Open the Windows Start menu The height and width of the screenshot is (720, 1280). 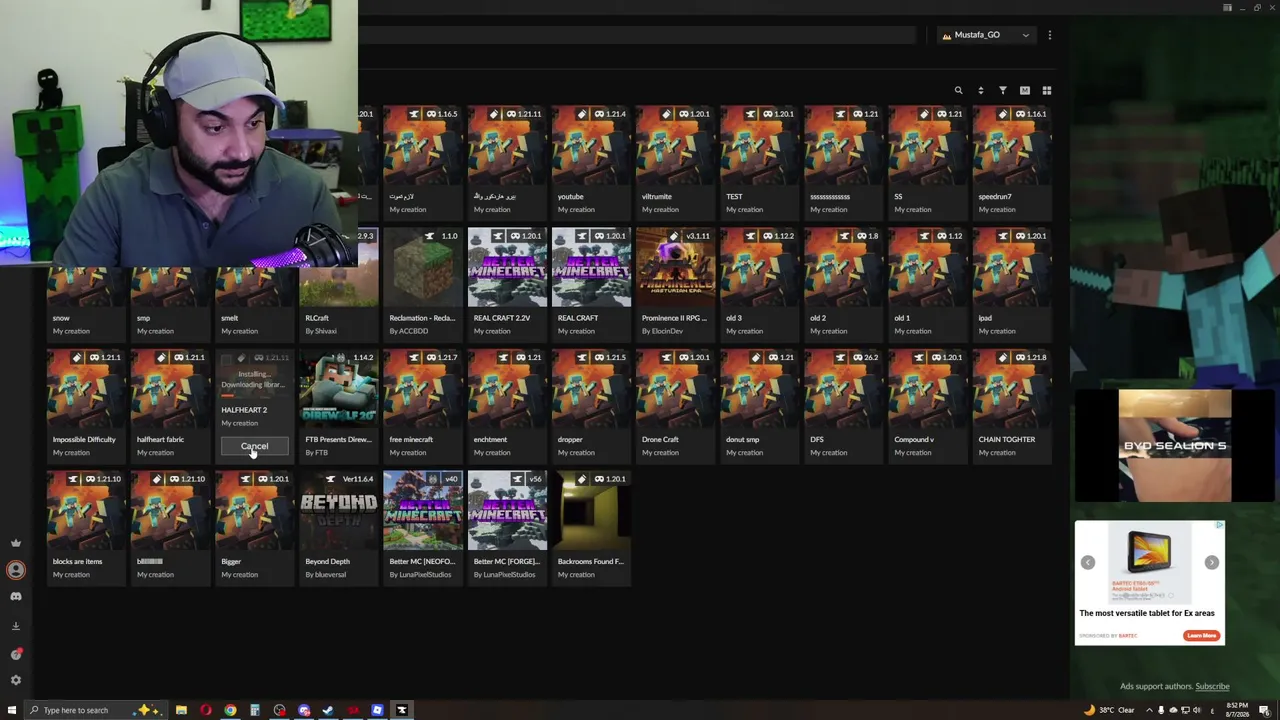pos(12,710)
